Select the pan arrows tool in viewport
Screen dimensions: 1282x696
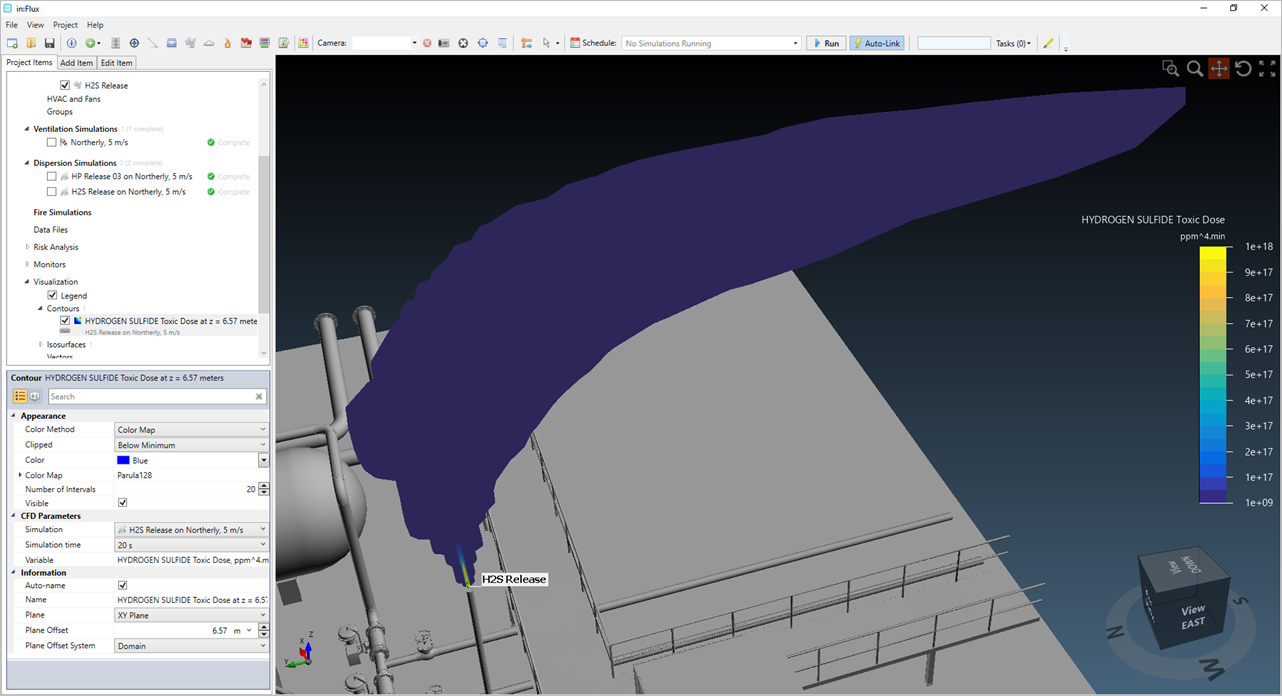(1218, 69)
